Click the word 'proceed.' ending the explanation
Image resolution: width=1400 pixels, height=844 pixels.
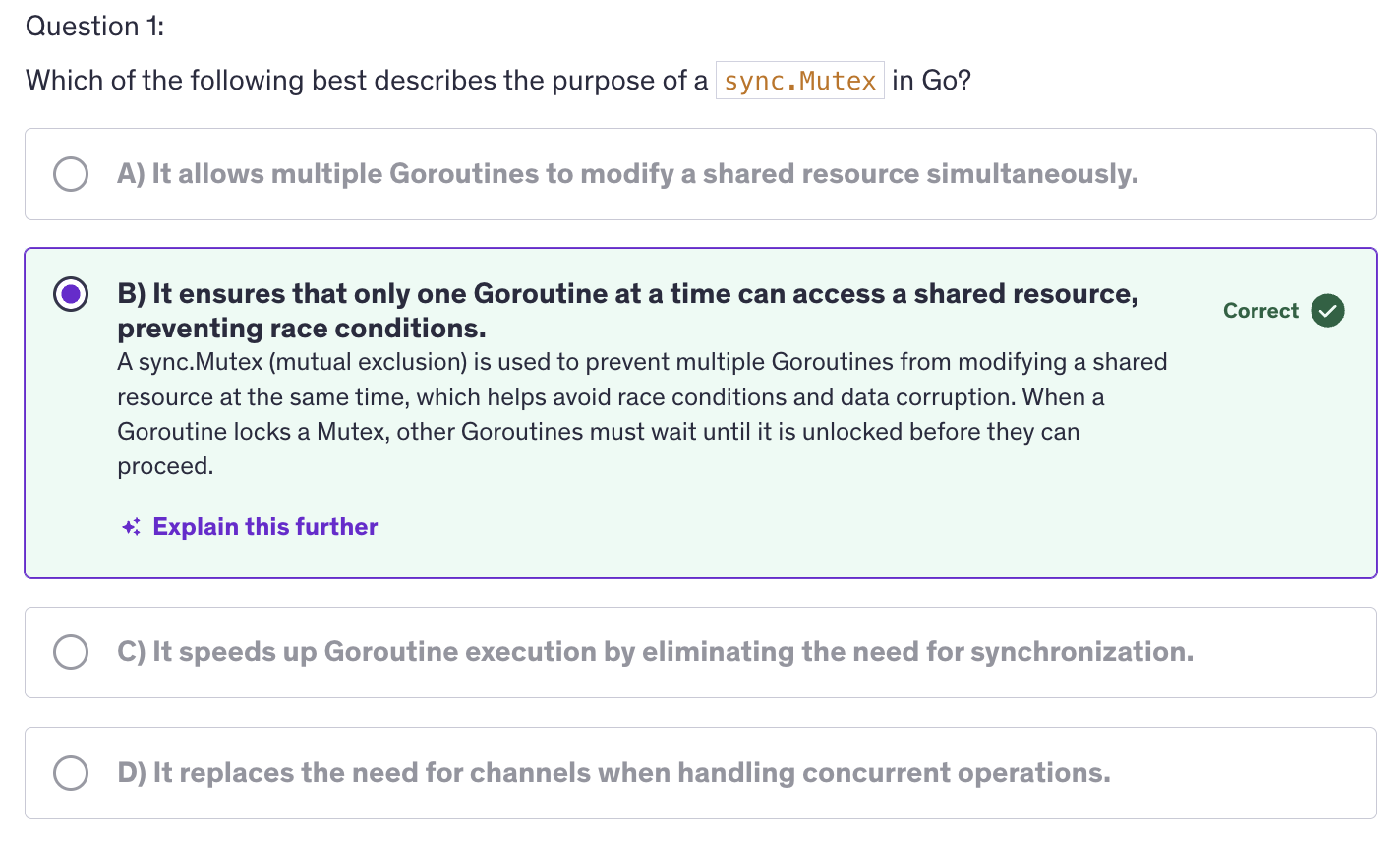pyautogui.click(x=165, y=466)
